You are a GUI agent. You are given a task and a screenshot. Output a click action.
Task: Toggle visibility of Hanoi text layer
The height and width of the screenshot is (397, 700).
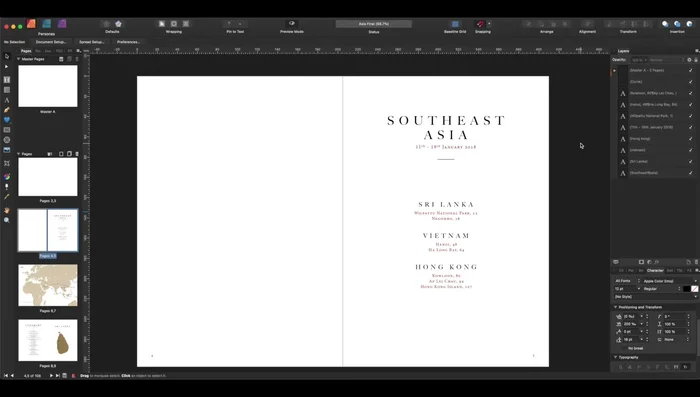click(x=691, y=104)
